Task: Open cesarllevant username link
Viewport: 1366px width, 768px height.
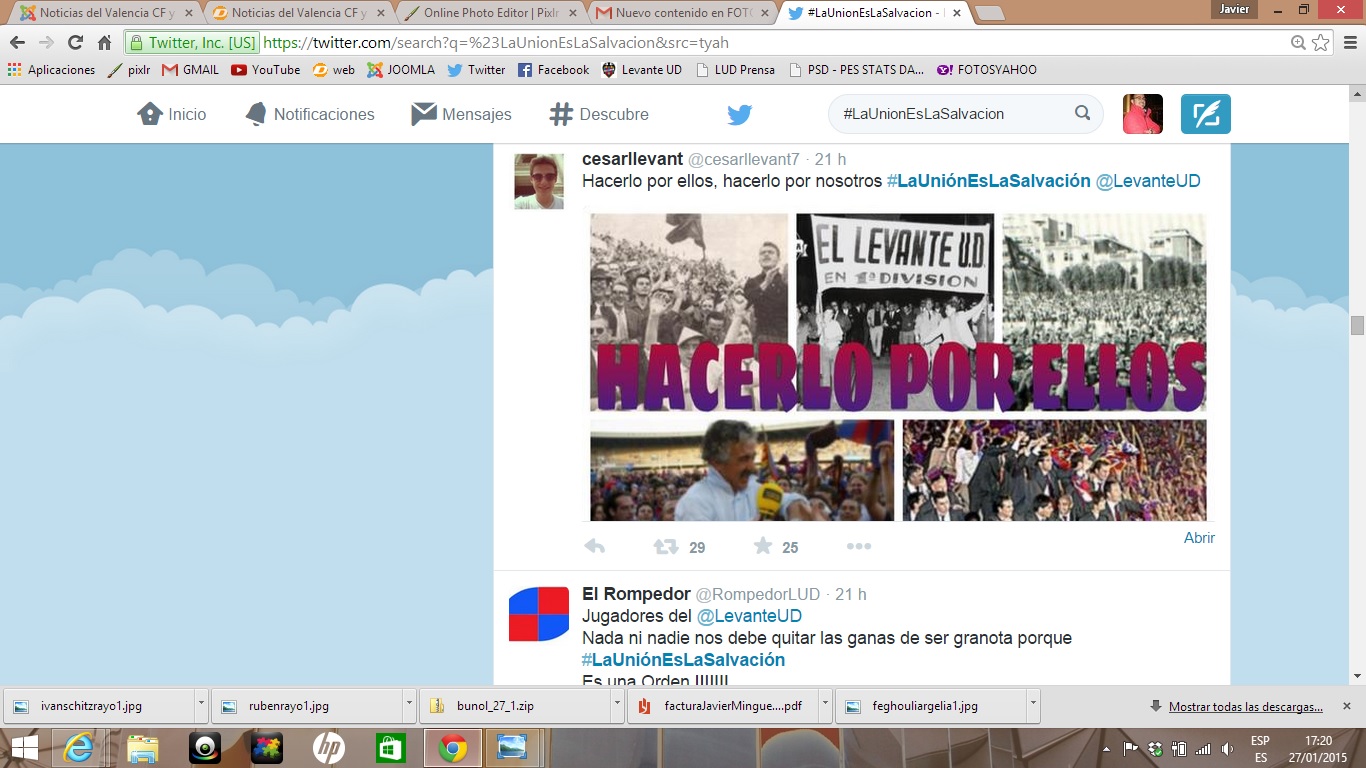Action: click(632, 159)
